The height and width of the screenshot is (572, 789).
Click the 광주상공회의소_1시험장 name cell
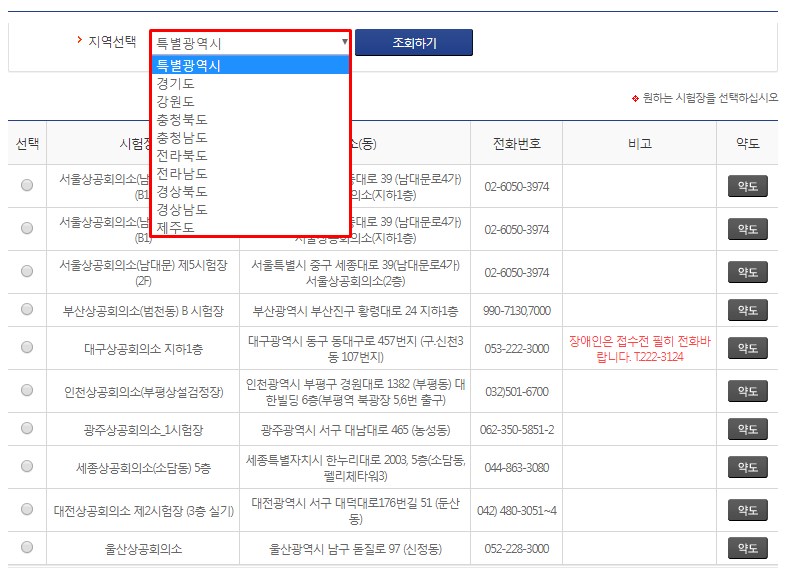click(x=143, y=430)
